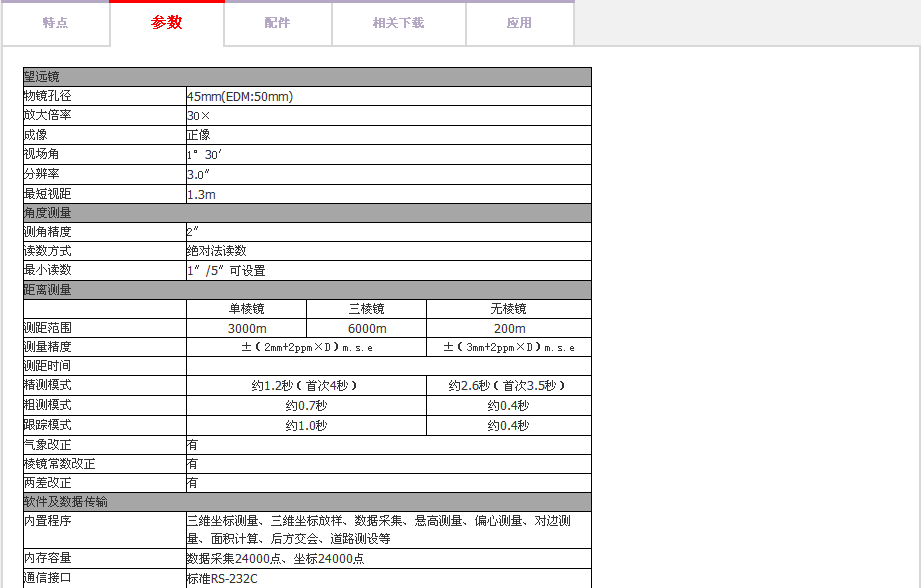This screenshot has width=921, height=588.
Task: Click the 绝对法读数 value cell
Action: [217, 251]
